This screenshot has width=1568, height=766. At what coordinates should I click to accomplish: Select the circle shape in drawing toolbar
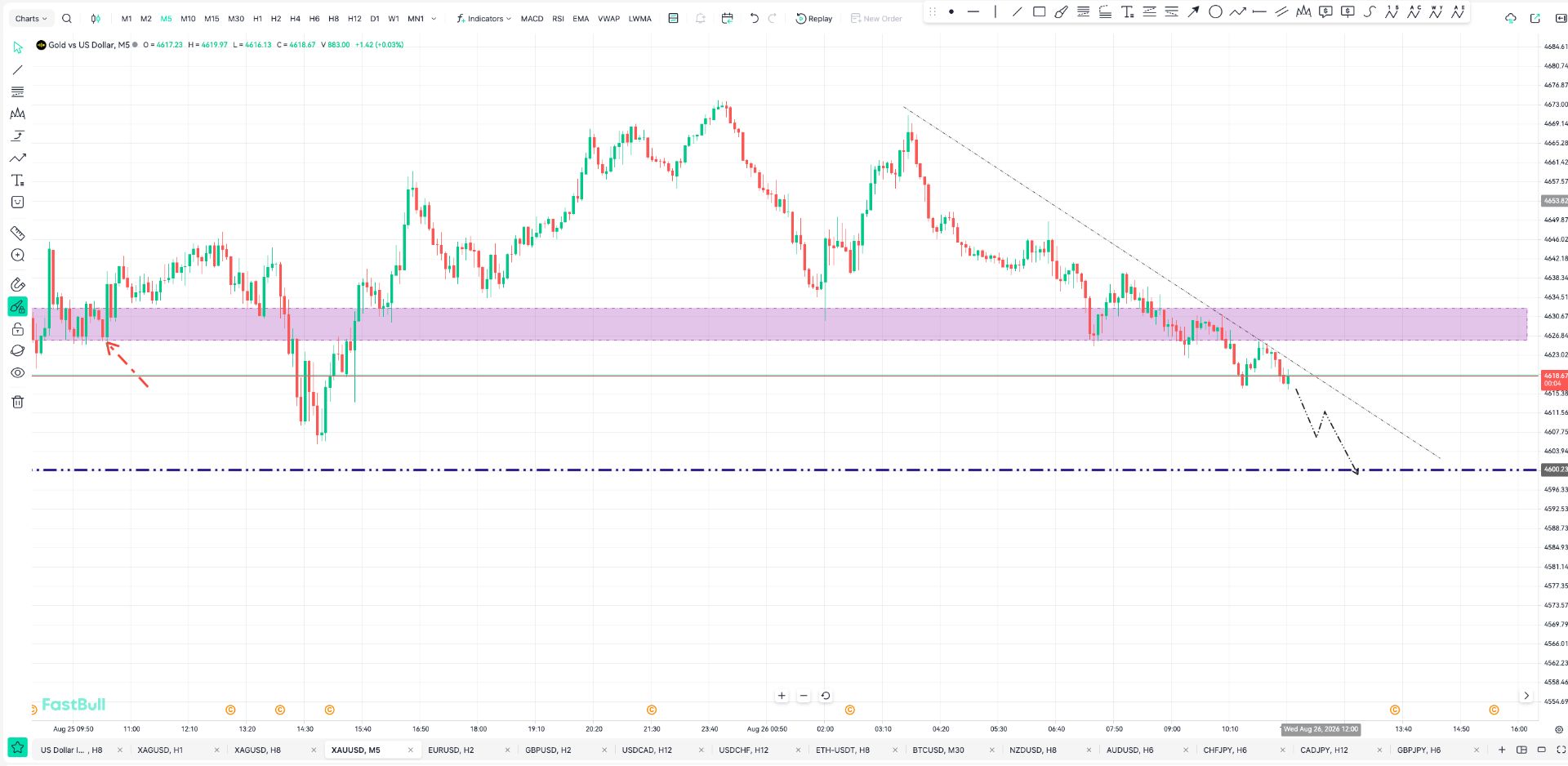point(1215,11)
